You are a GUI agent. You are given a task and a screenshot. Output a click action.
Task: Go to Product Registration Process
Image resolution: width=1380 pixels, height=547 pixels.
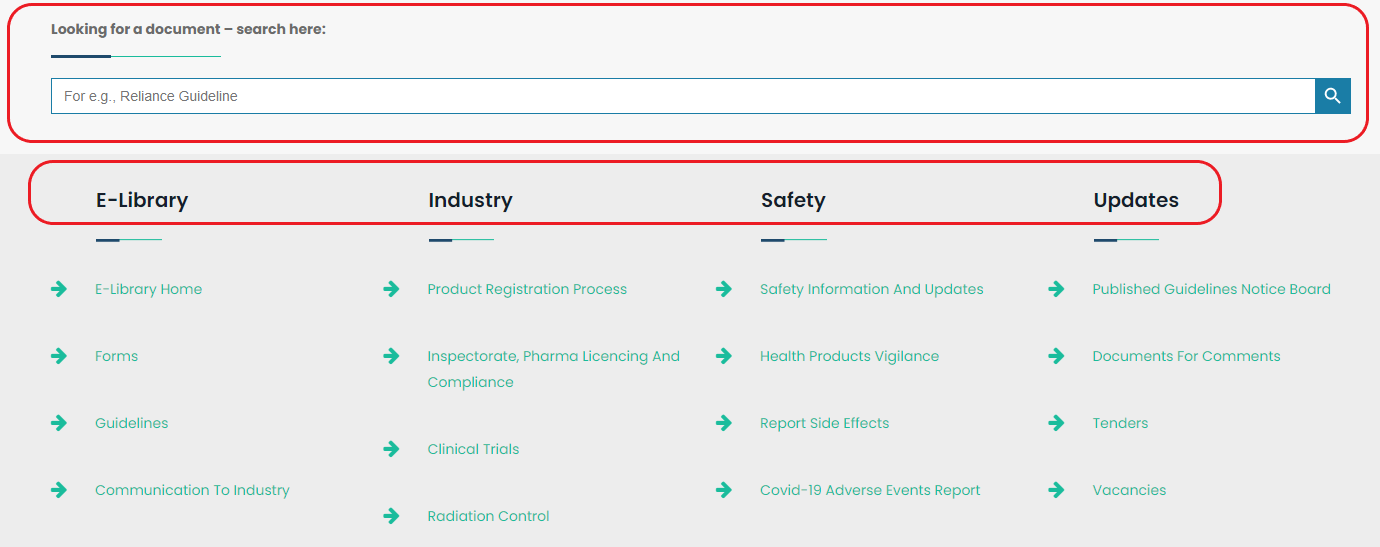[x=527, y=289]
